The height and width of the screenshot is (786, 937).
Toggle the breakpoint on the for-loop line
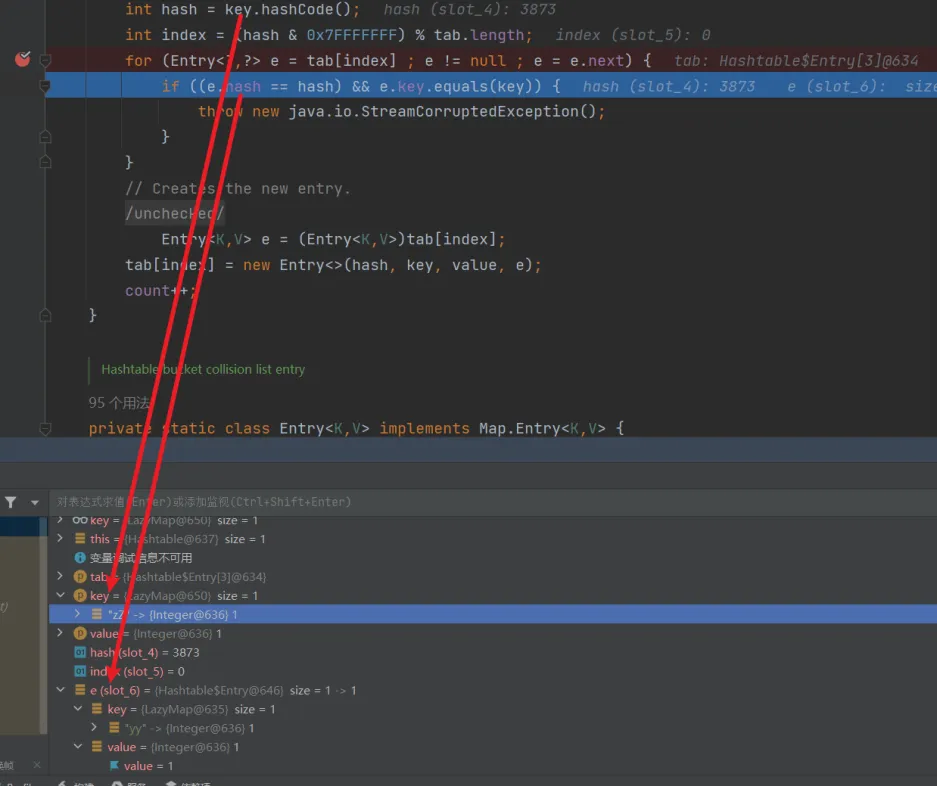tap(22, 60)
